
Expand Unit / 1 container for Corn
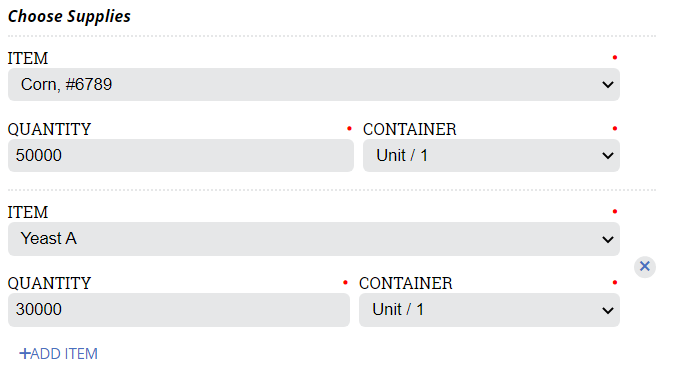tap(491, 155)
